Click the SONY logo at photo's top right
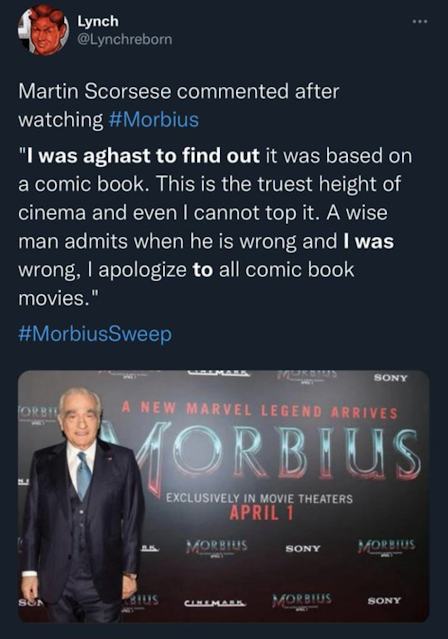This screenshot has width=448, height=639. (x=391, y=378)
